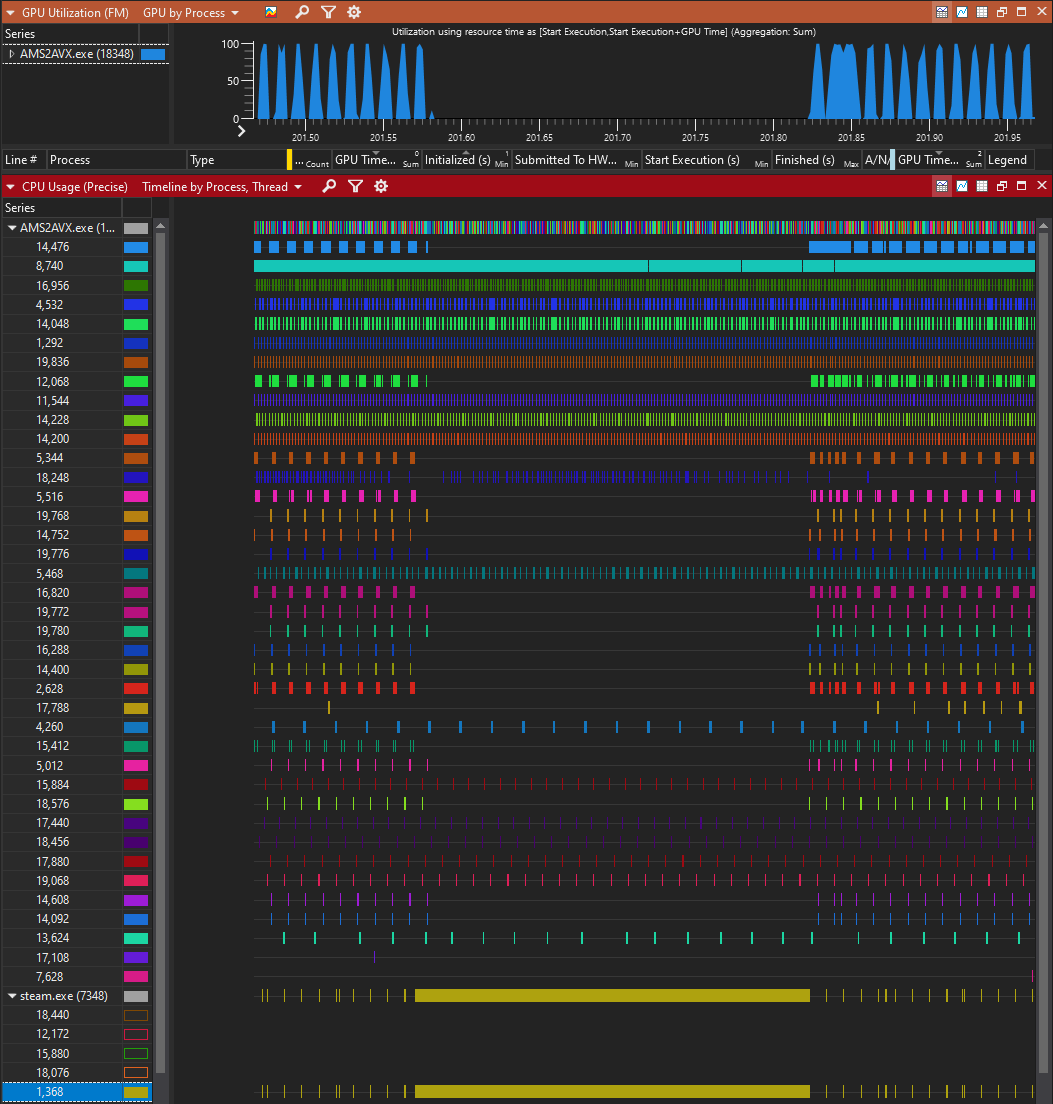Click the 8,740 thread teal activity bar
Viewport: 1053px width, 1104px height.
(644, 266)
